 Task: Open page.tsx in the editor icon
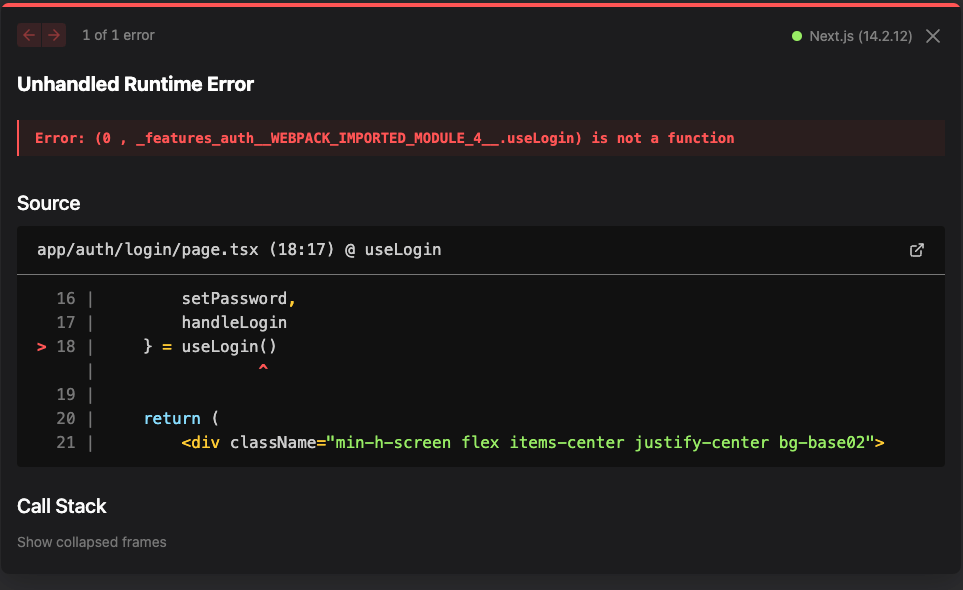coord(916,250)
